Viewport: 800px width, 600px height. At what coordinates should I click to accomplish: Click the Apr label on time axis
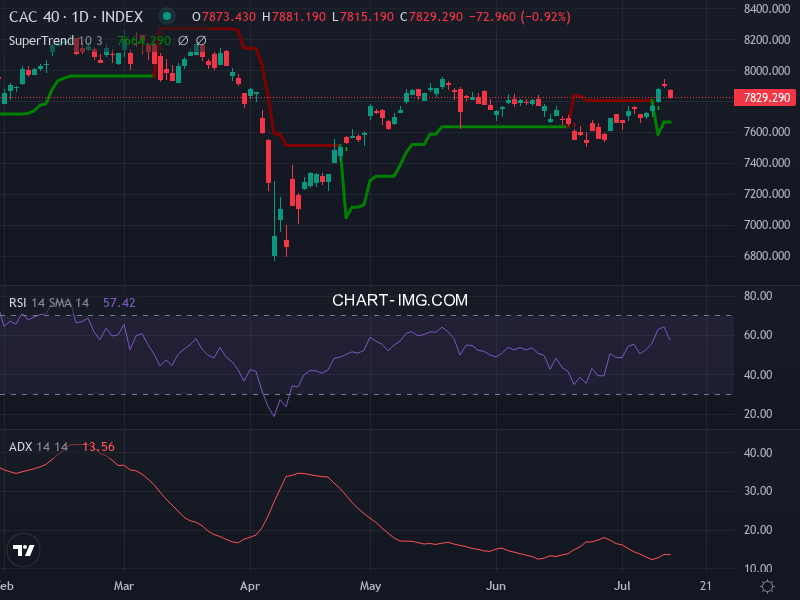(250, 586)
